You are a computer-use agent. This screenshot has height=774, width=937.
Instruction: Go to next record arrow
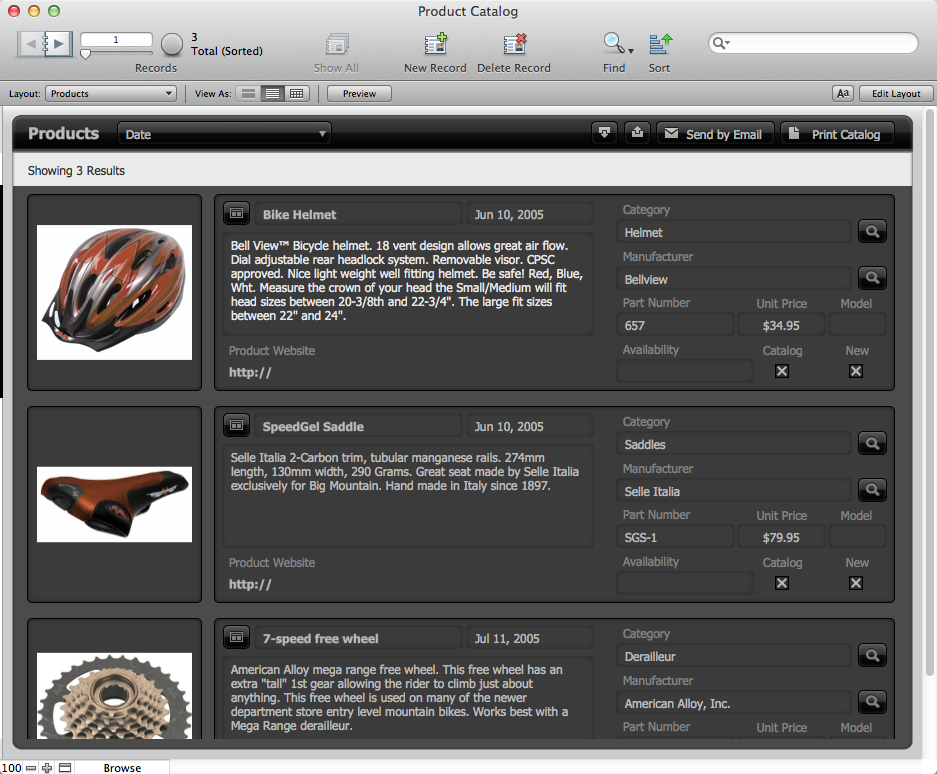point(59,44)
